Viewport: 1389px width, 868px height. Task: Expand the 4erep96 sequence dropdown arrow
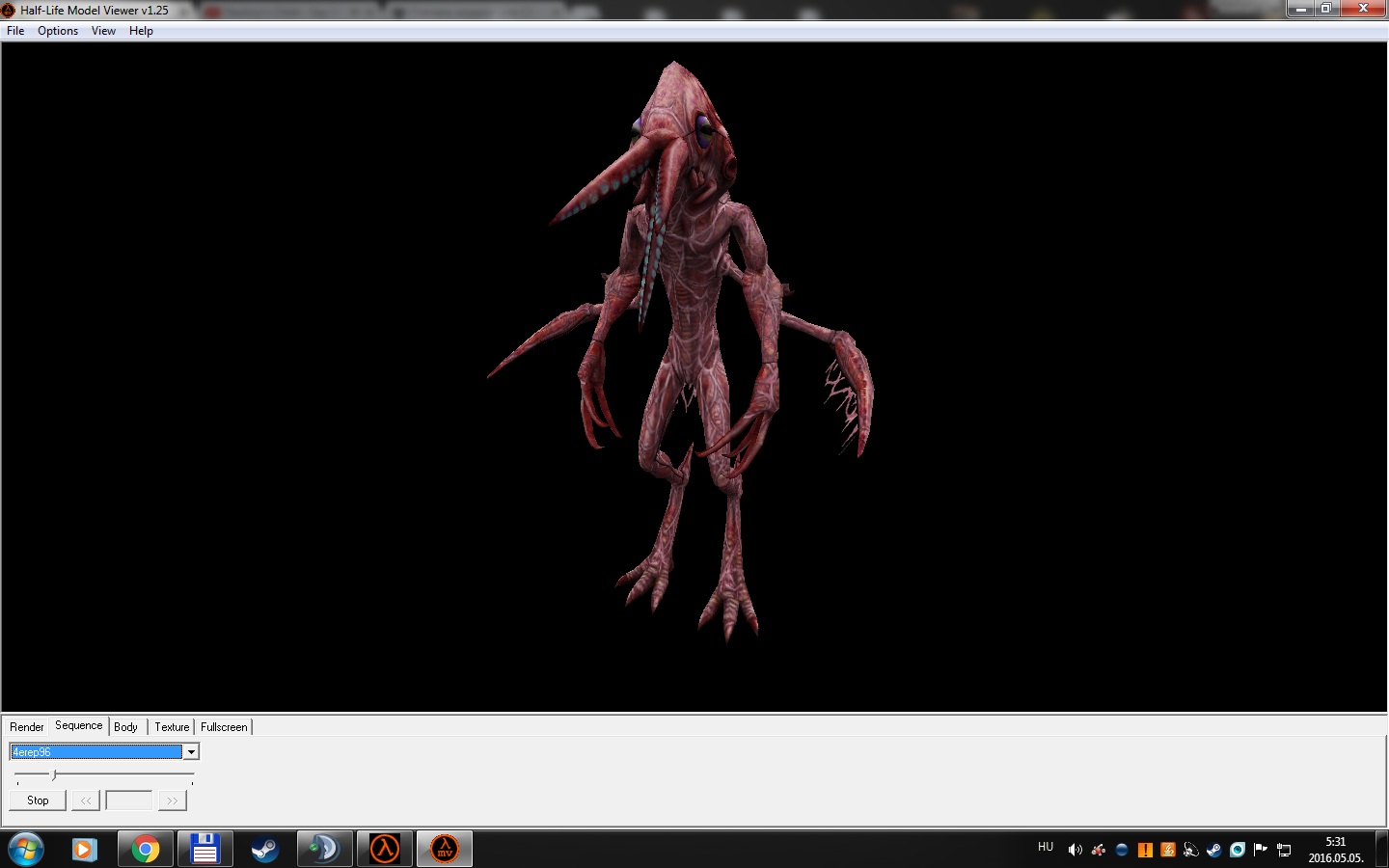[x=191, y=752]
